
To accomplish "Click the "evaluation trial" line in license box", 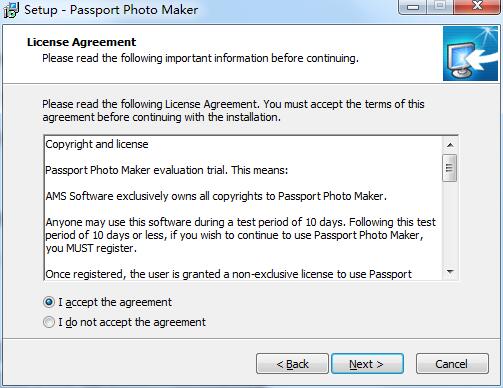I will 167,170.
